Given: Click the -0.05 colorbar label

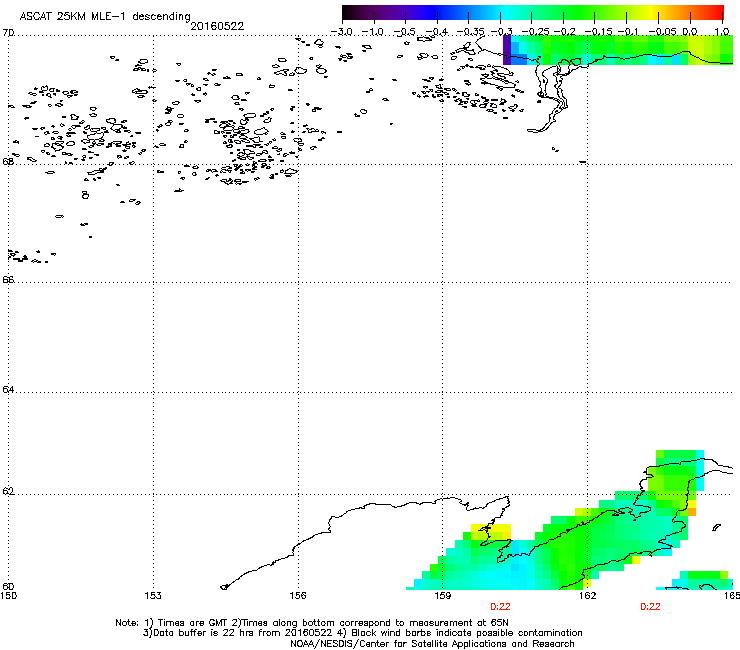Looking at the screenshot, I should click(x=663, y=32).
